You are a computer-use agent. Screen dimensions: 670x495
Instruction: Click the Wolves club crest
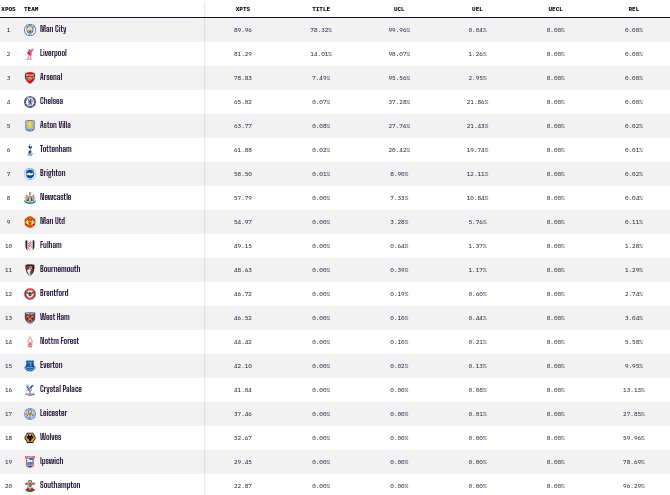click(30, 438)
